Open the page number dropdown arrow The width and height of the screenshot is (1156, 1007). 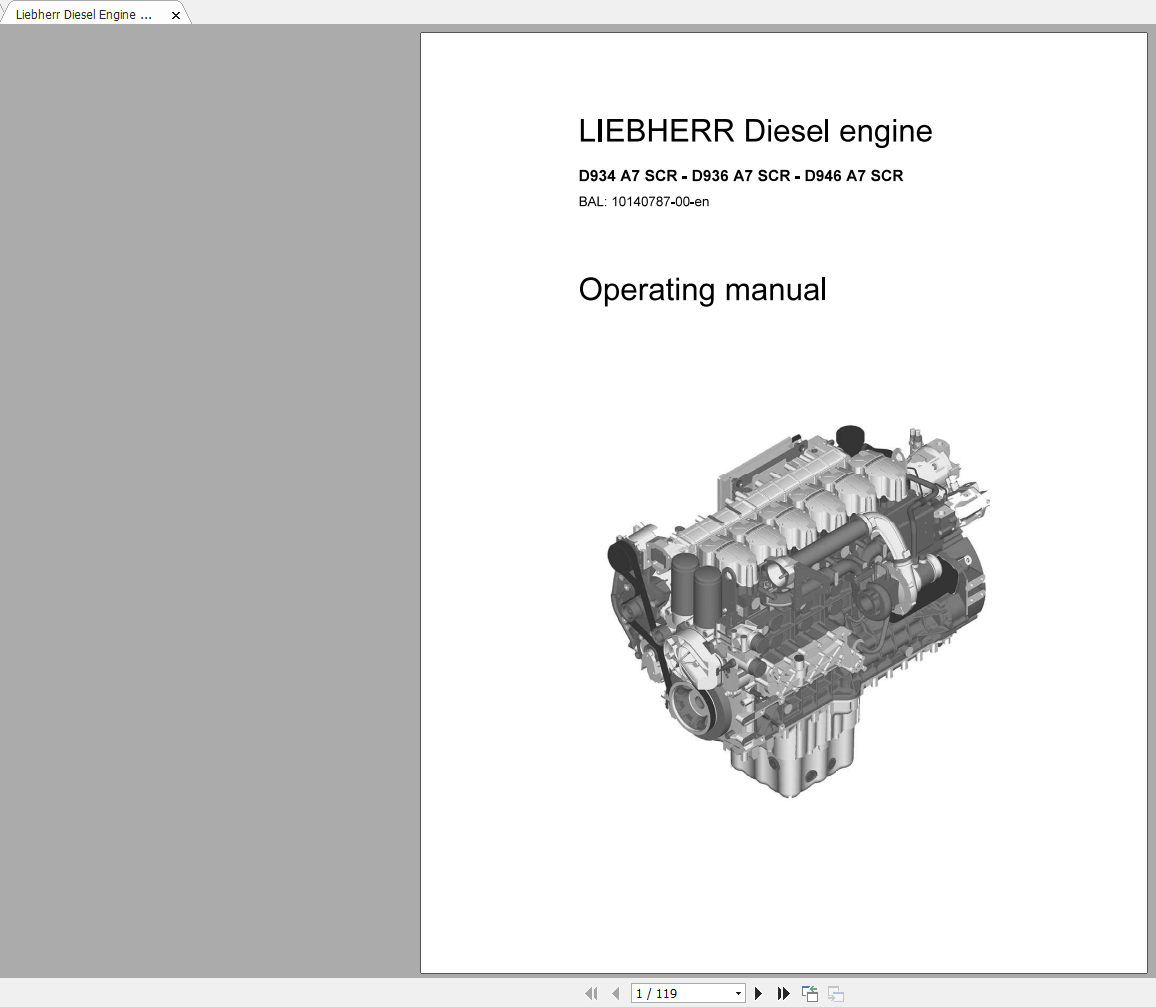tap(738, 994)
